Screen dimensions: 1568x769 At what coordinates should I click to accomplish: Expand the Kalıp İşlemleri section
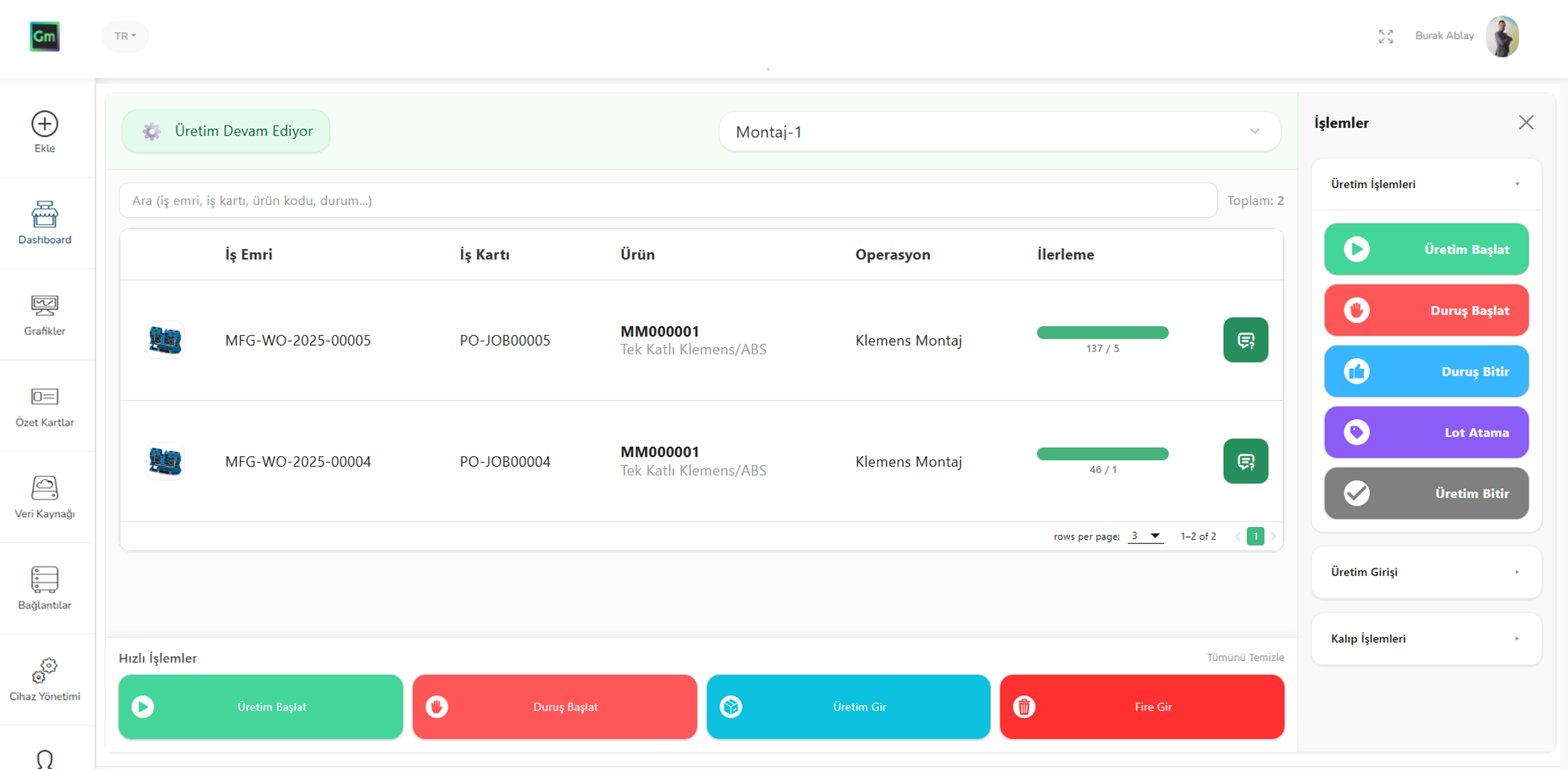pyautogui.click(x=1425, y=638)
